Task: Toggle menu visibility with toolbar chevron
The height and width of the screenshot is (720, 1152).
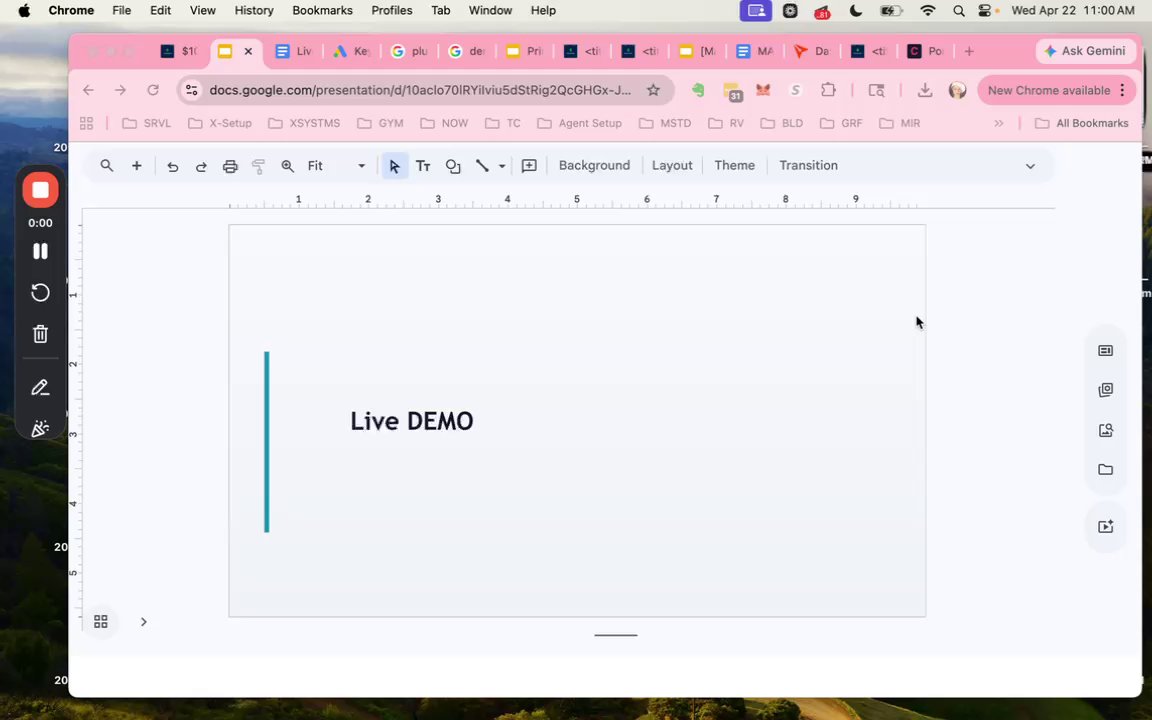Action: [1030, 166]
